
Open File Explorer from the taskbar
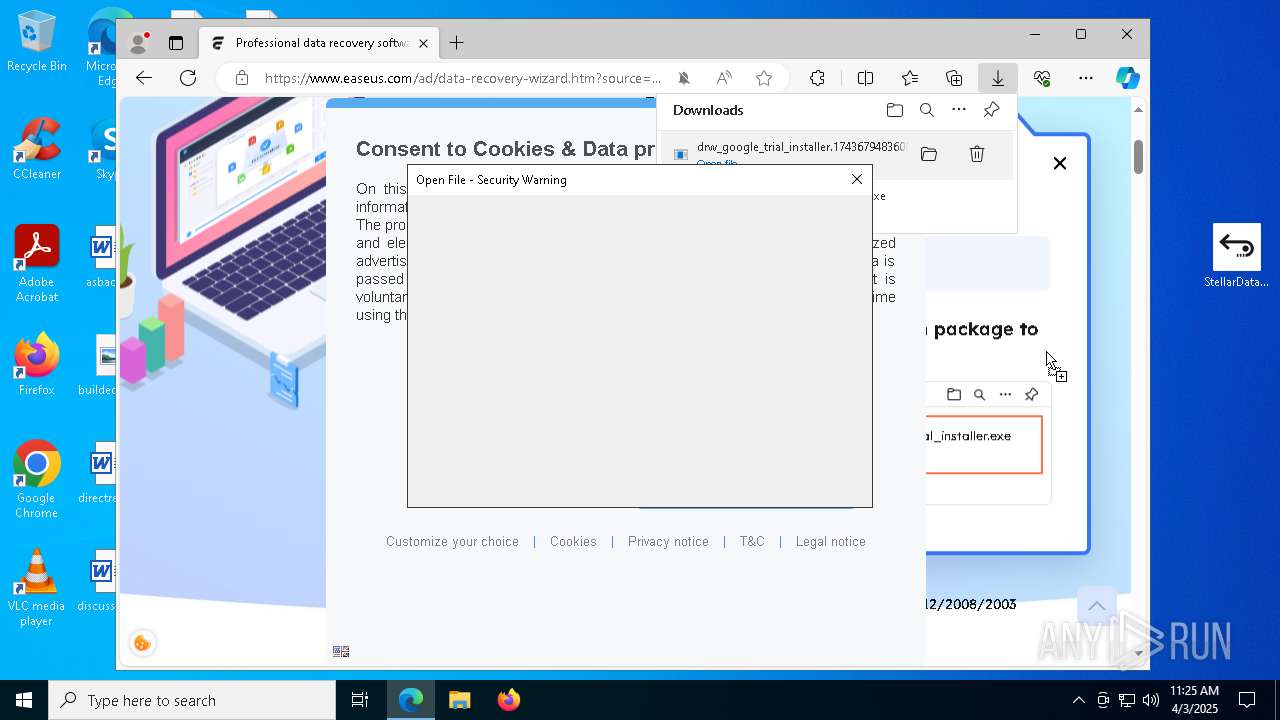[x=459, y=700]
